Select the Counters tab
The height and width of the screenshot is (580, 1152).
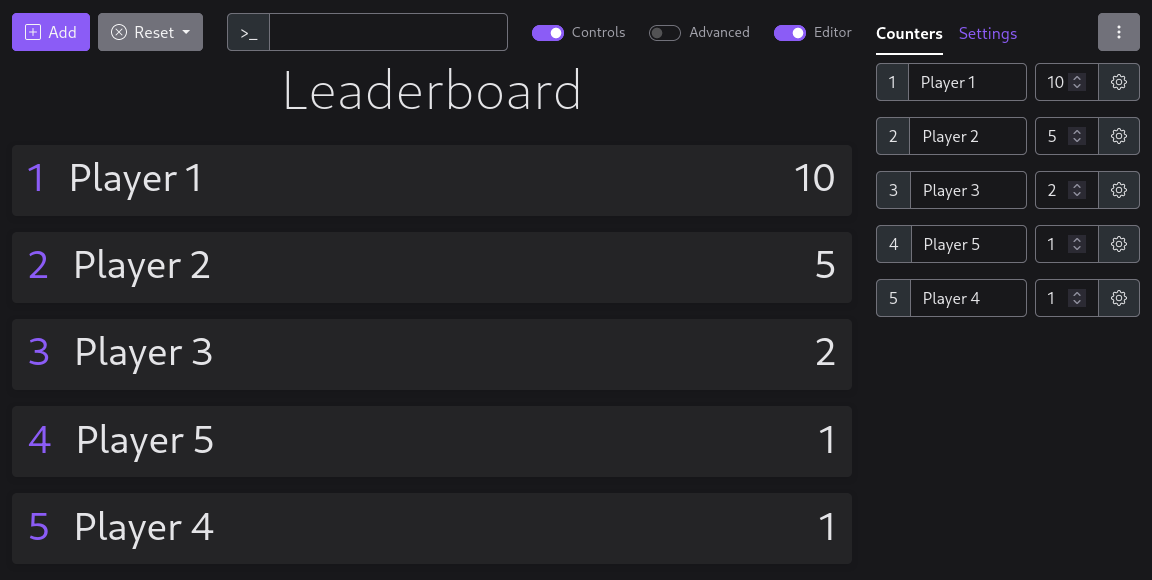[909, 34]
